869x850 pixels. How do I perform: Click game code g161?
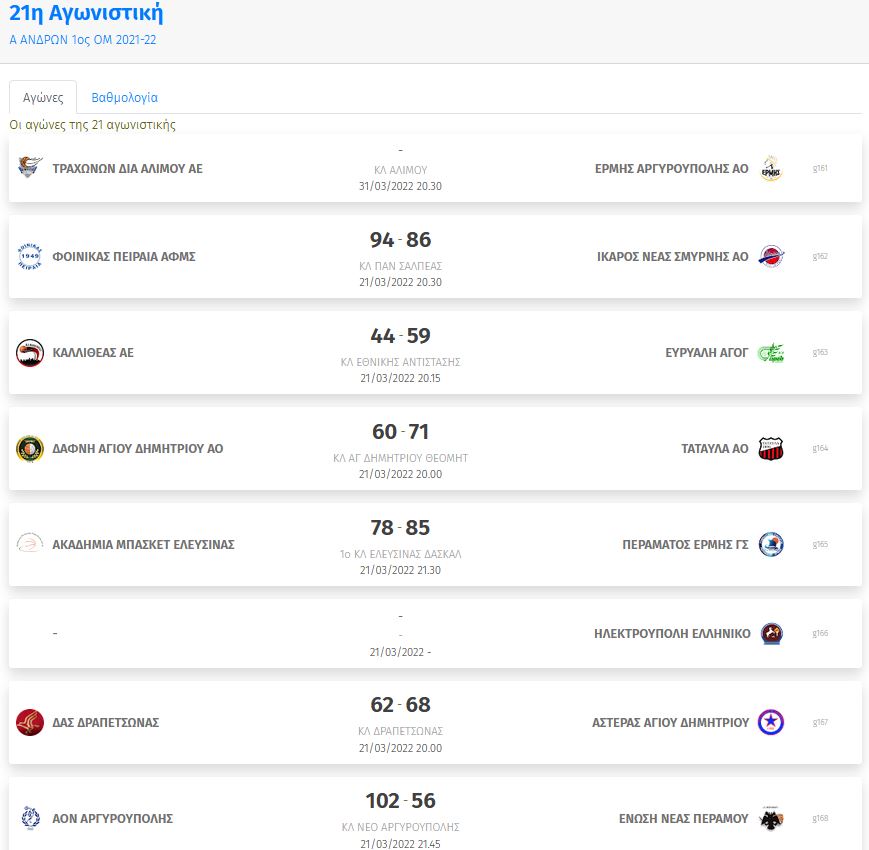(820, 168)
